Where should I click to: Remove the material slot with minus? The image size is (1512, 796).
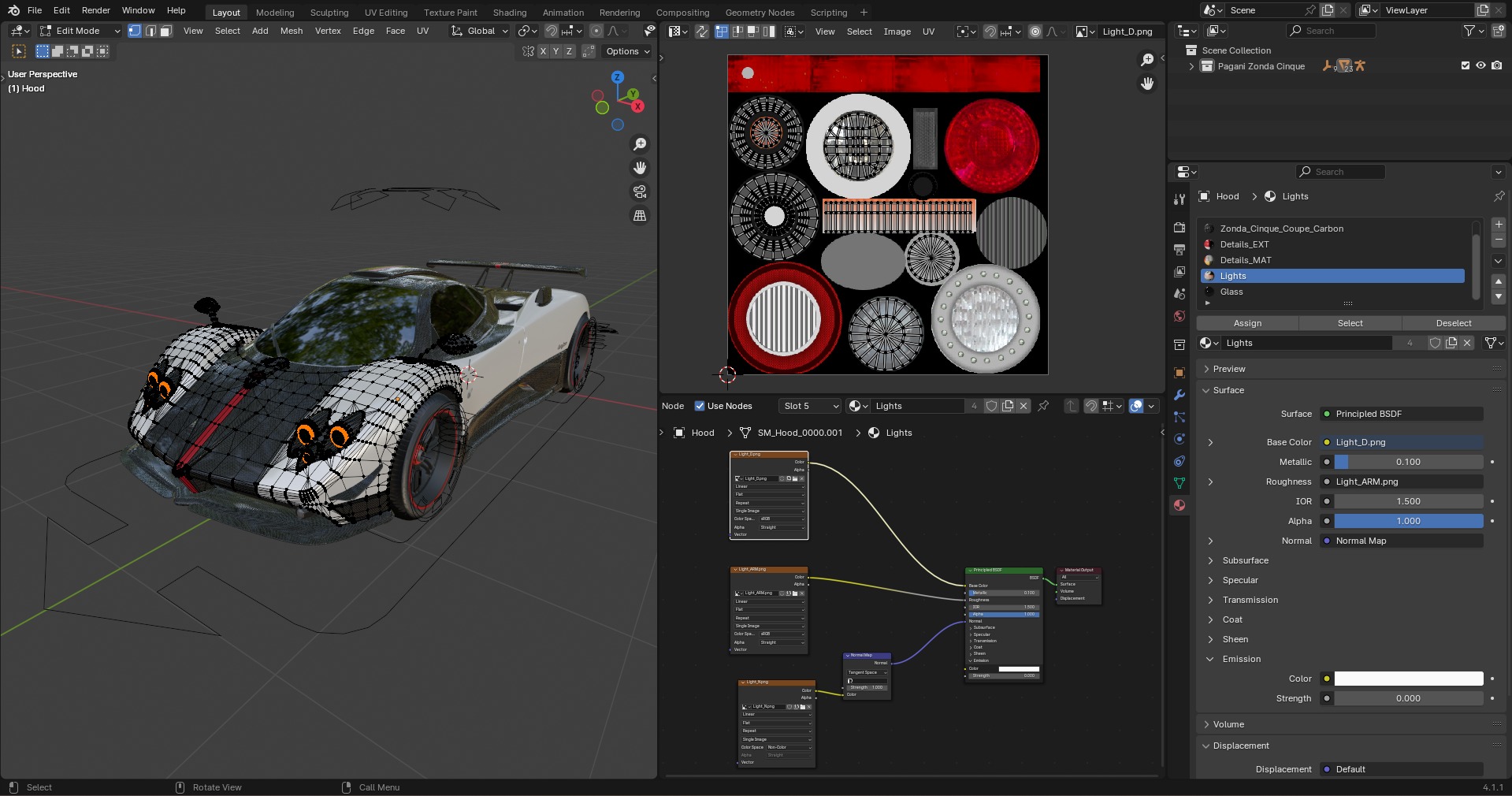[x=1499, y=240]
